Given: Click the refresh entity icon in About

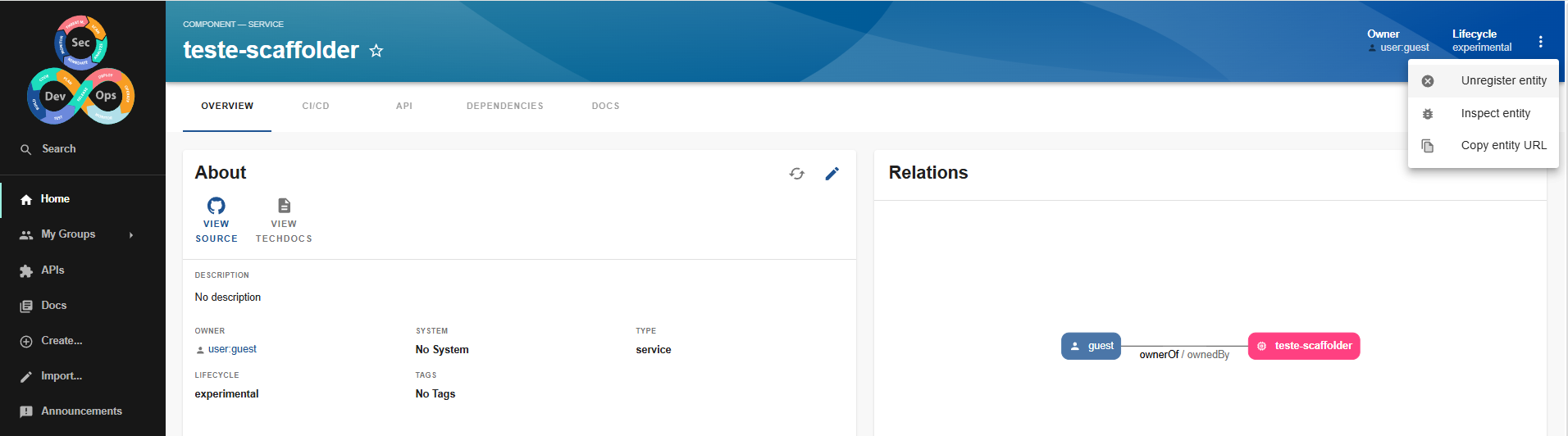Looking at the screenshot, I should (x=796, y=174).
